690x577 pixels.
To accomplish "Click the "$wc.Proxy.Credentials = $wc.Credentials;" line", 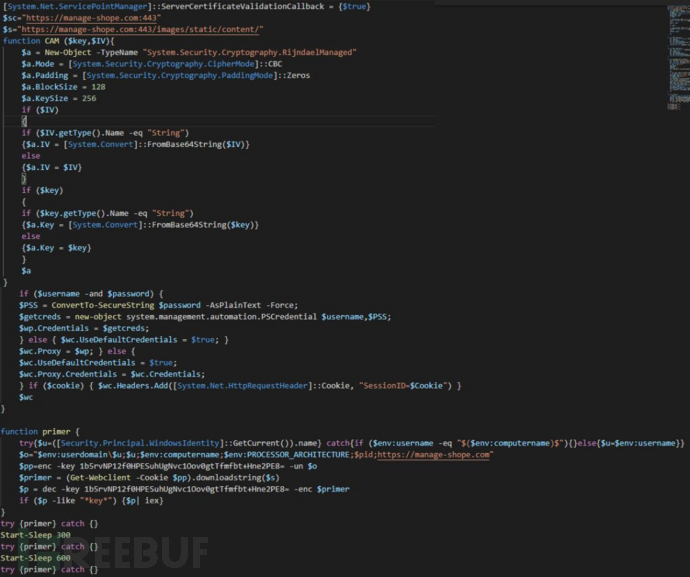I will coord(112,374).
